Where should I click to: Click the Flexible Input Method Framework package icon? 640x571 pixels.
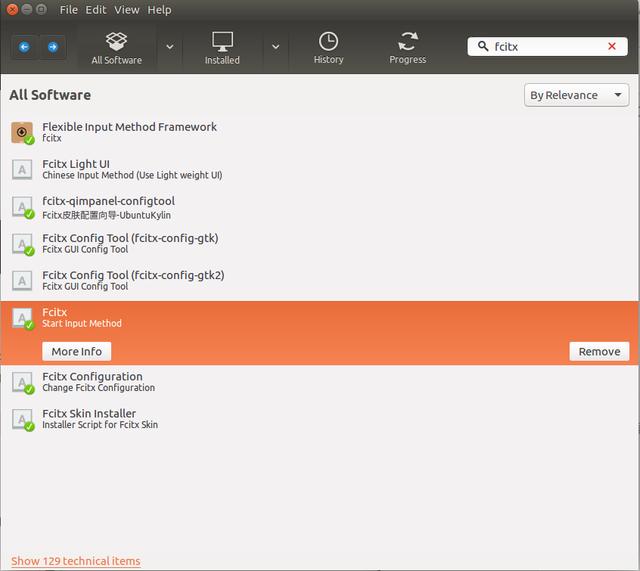[x=22, y=133]
